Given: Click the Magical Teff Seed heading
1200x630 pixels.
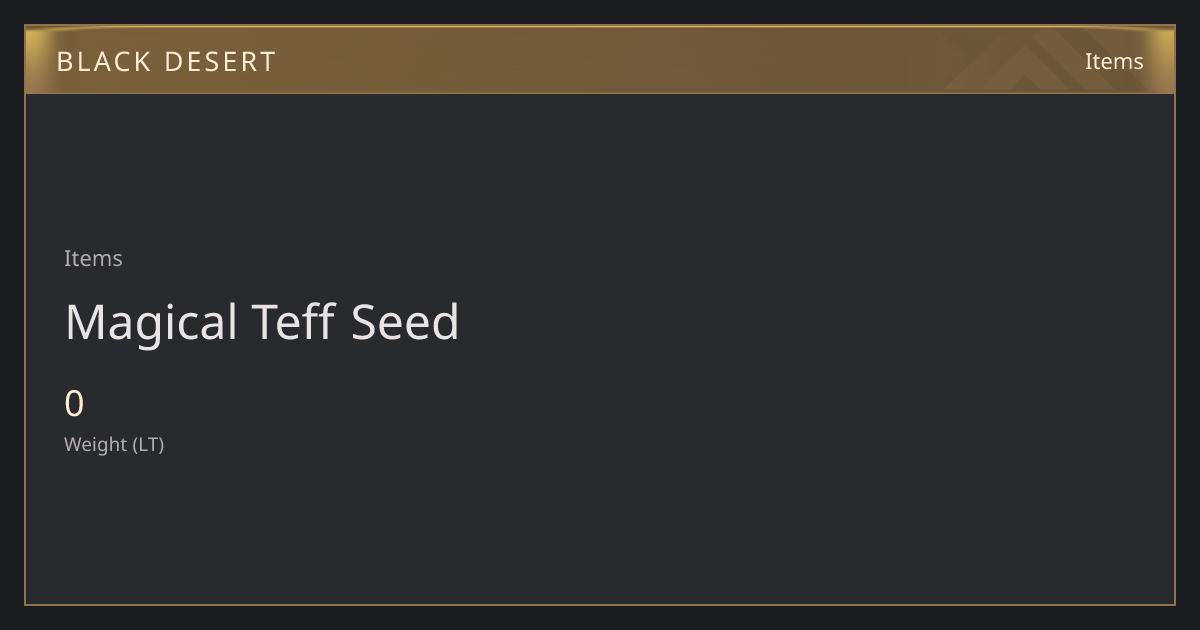Looking at the screenshot, I should (x=262, y=322).
